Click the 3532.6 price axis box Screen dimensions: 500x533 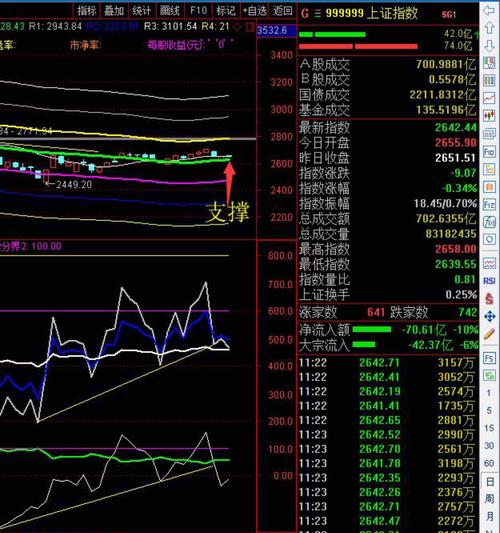point(276,31)
